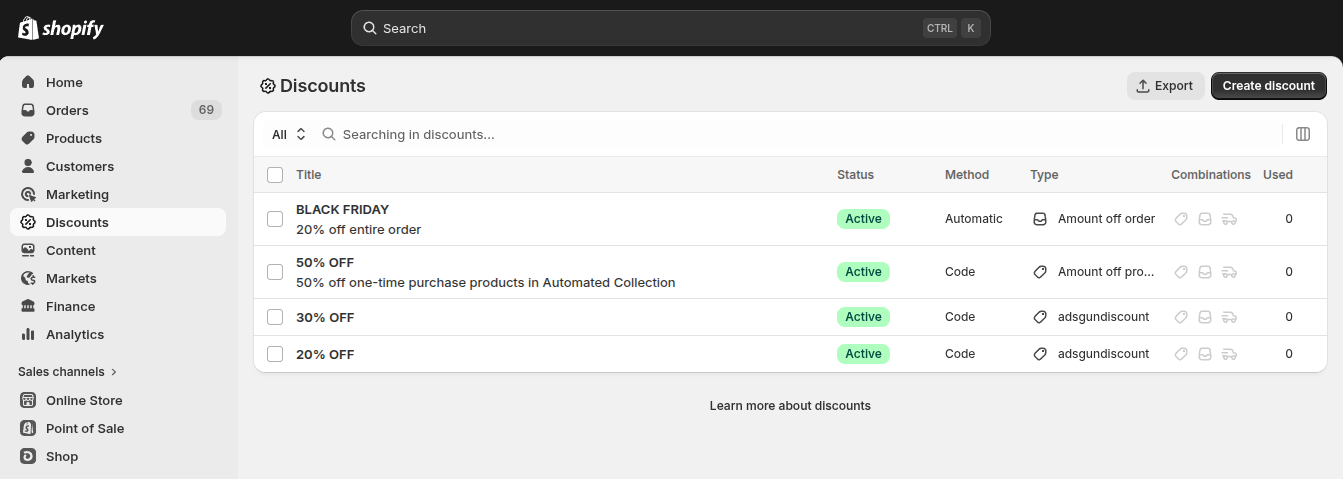The image size is (1343, 479).
Task: Click the Marketing target icon
Action: (28, 194)
